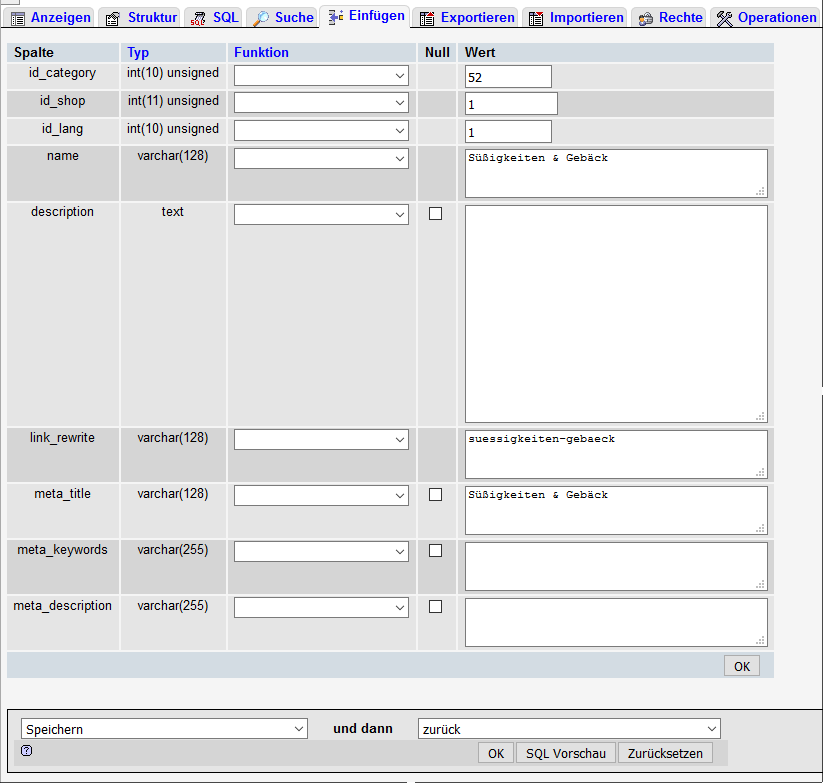The image size is (823, 783).
Task: Switch to the Struktur tab
Action: [141, 18]
